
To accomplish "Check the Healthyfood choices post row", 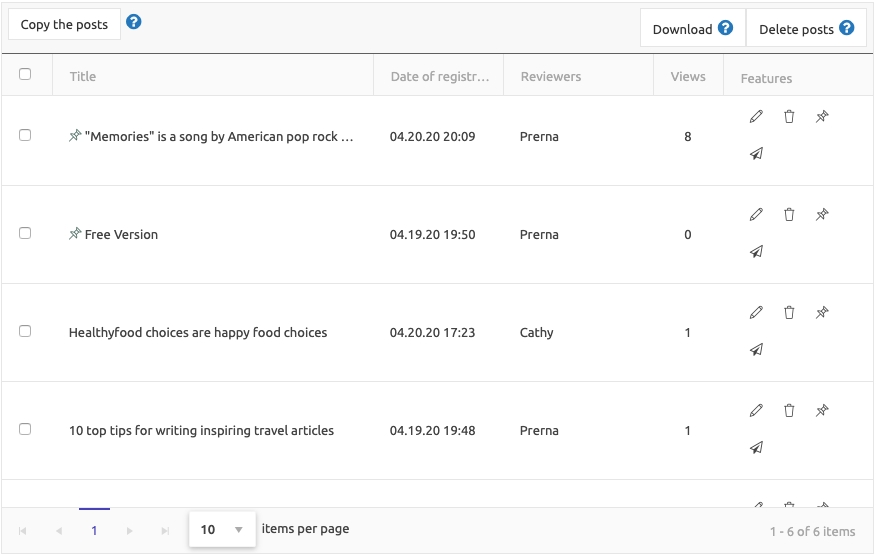I will click(x=25, y=331).
